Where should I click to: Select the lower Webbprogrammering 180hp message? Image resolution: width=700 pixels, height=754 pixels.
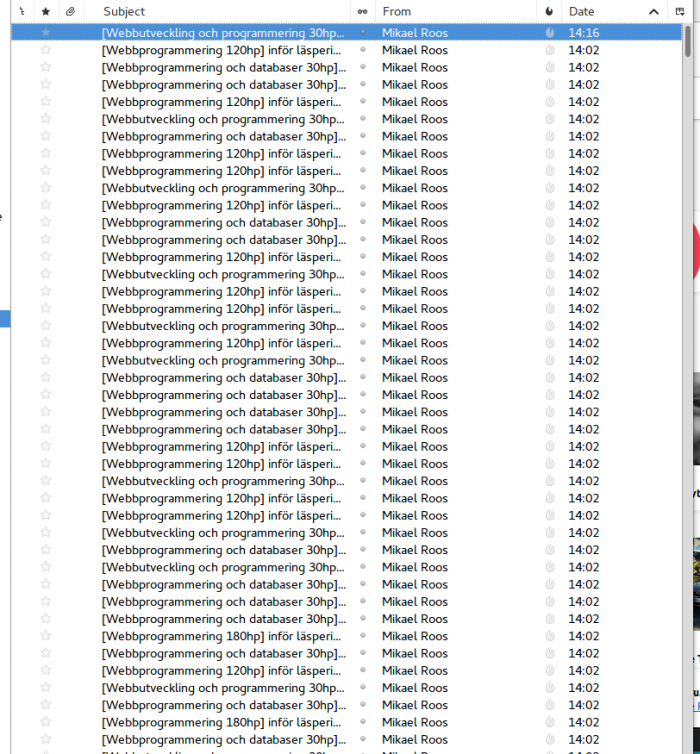tap(221, 722)
